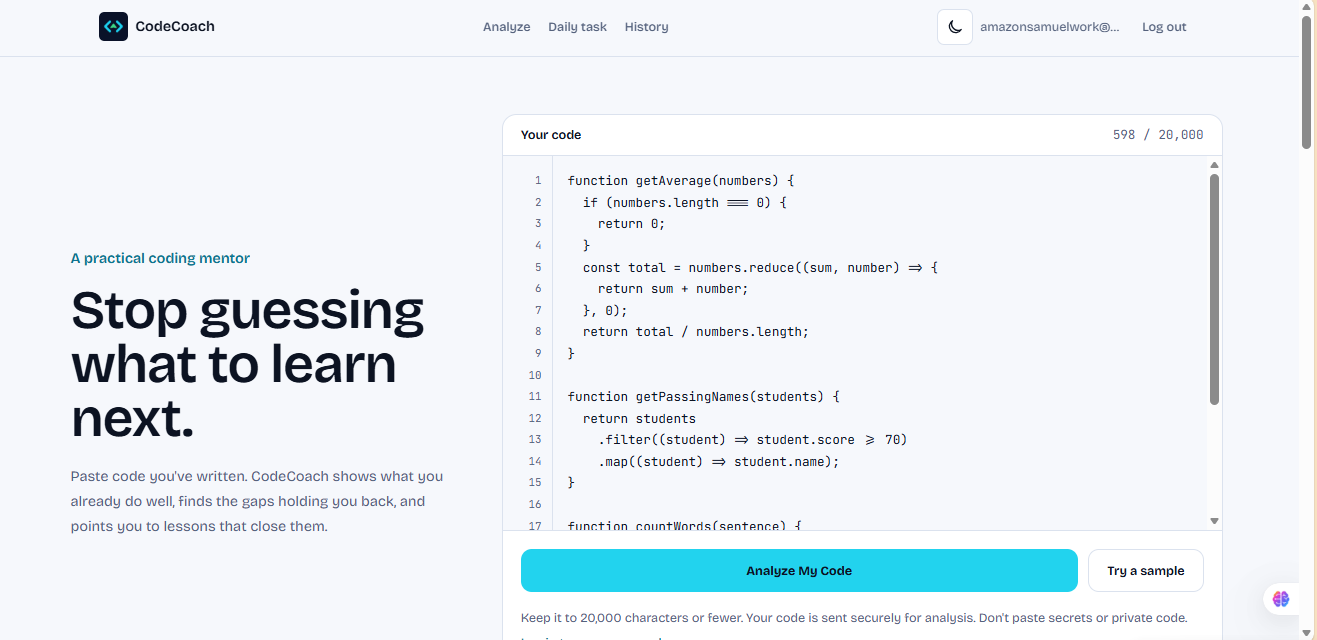Open the Analyze nav item
The image size is (1317, 640).
pos(507,27)
